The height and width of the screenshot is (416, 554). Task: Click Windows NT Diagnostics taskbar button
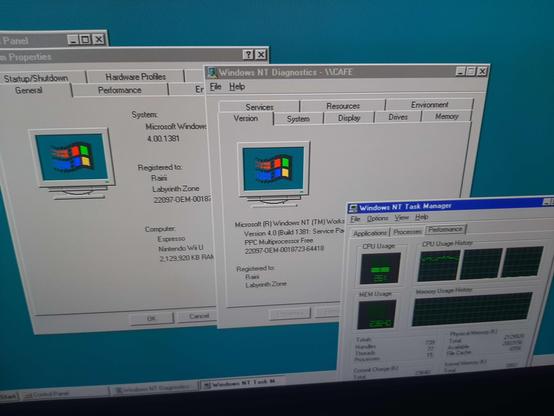154,388
